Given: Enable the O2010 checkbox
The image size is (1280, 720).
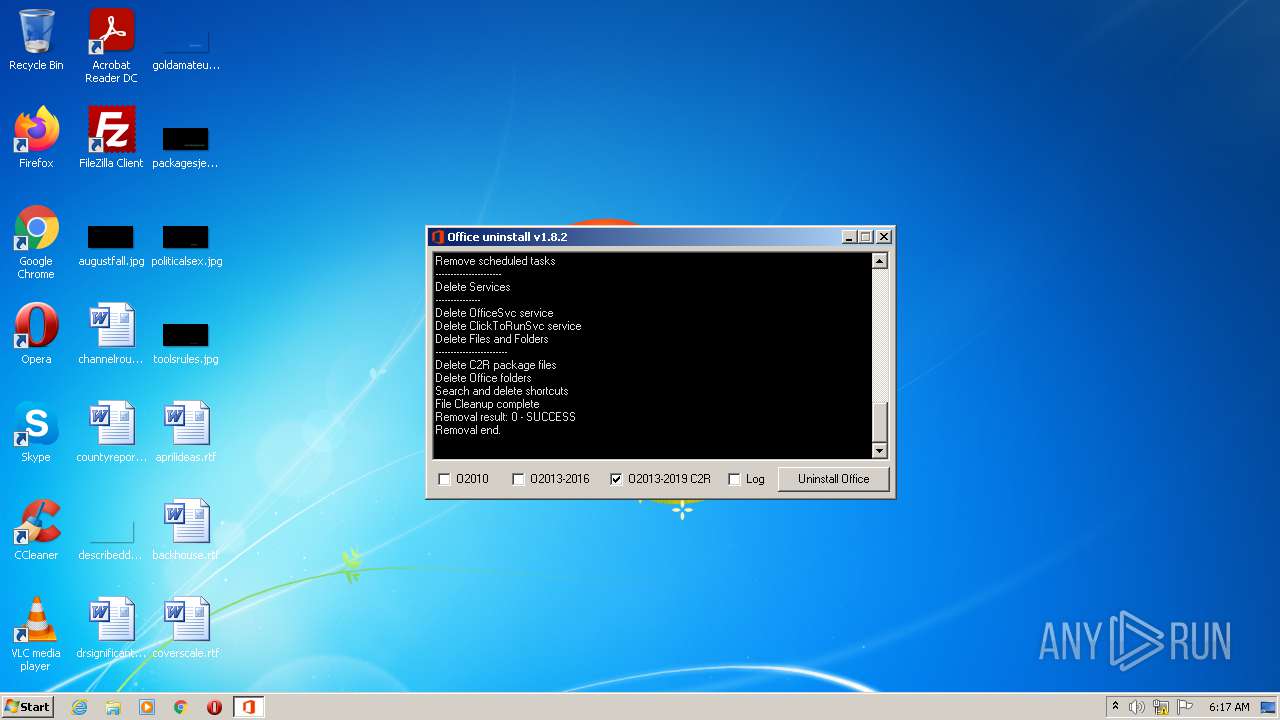Looking at the screenshot, I should [x=465, y=479].
